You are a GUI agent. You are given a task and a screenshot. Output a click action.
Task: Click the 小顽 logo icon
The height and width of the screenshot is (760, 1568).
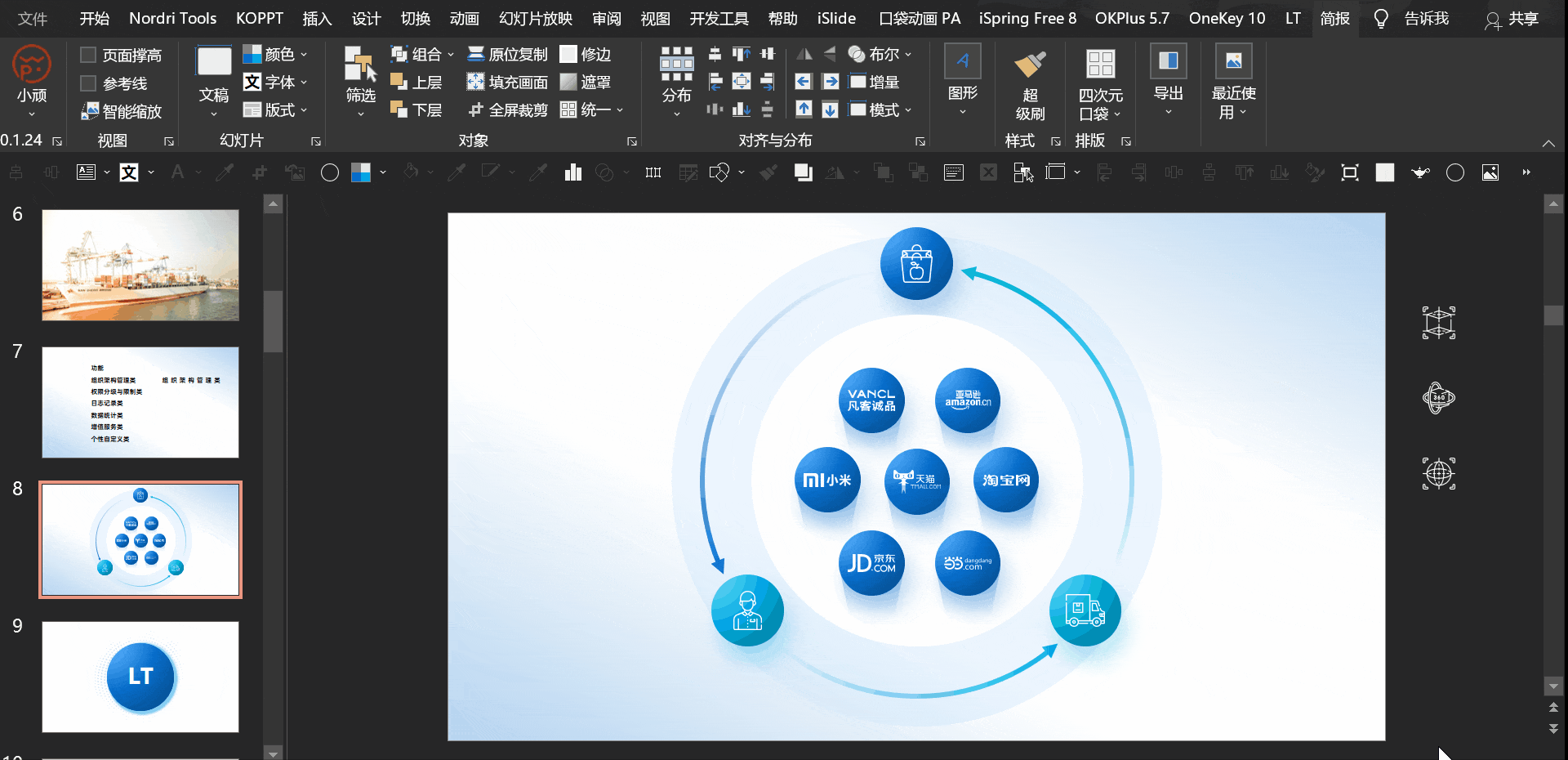pos(32,64)
